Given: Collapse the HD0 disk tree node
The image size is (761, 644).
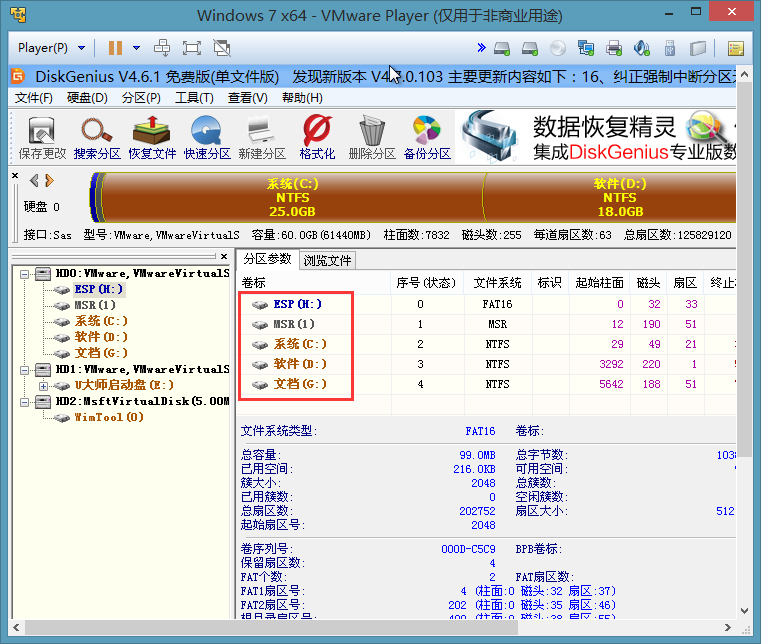Looking at the screenshot, I should coord(24,273).
